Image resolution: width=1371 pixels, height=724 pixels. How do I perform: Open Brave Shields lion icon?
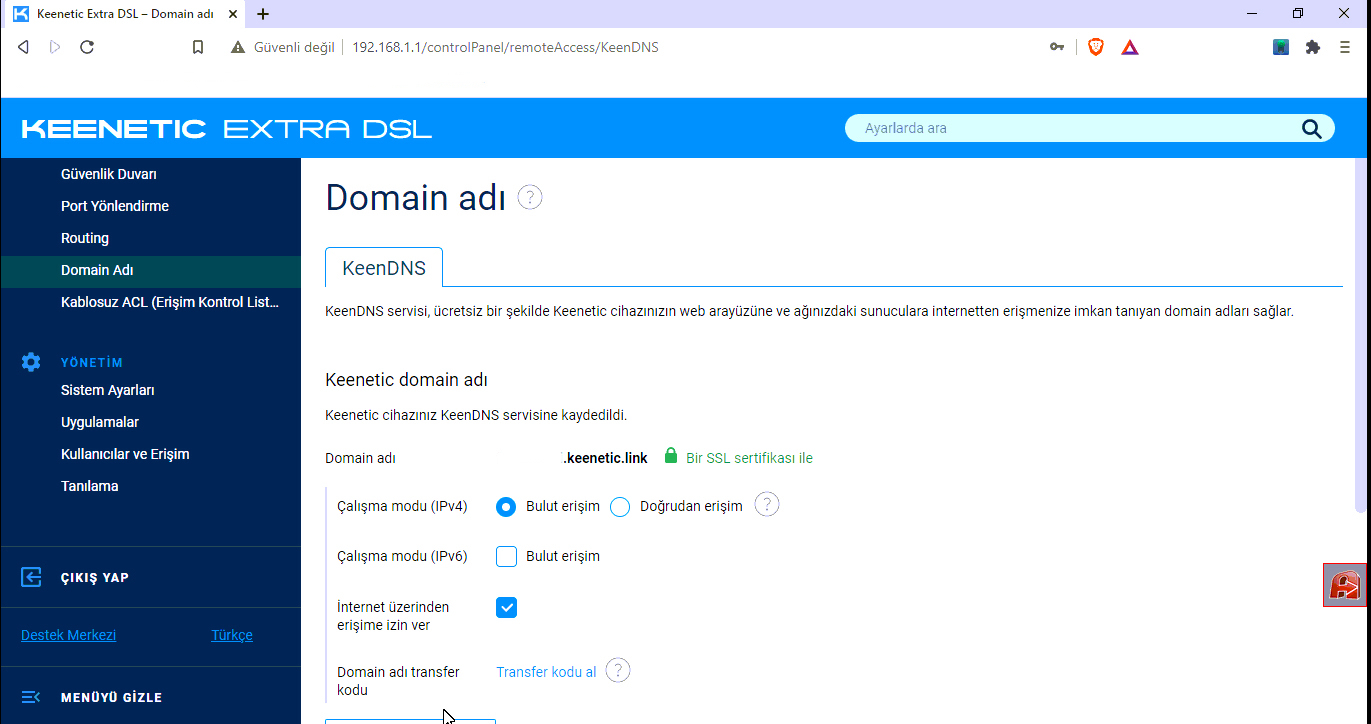pos(1096,47)
